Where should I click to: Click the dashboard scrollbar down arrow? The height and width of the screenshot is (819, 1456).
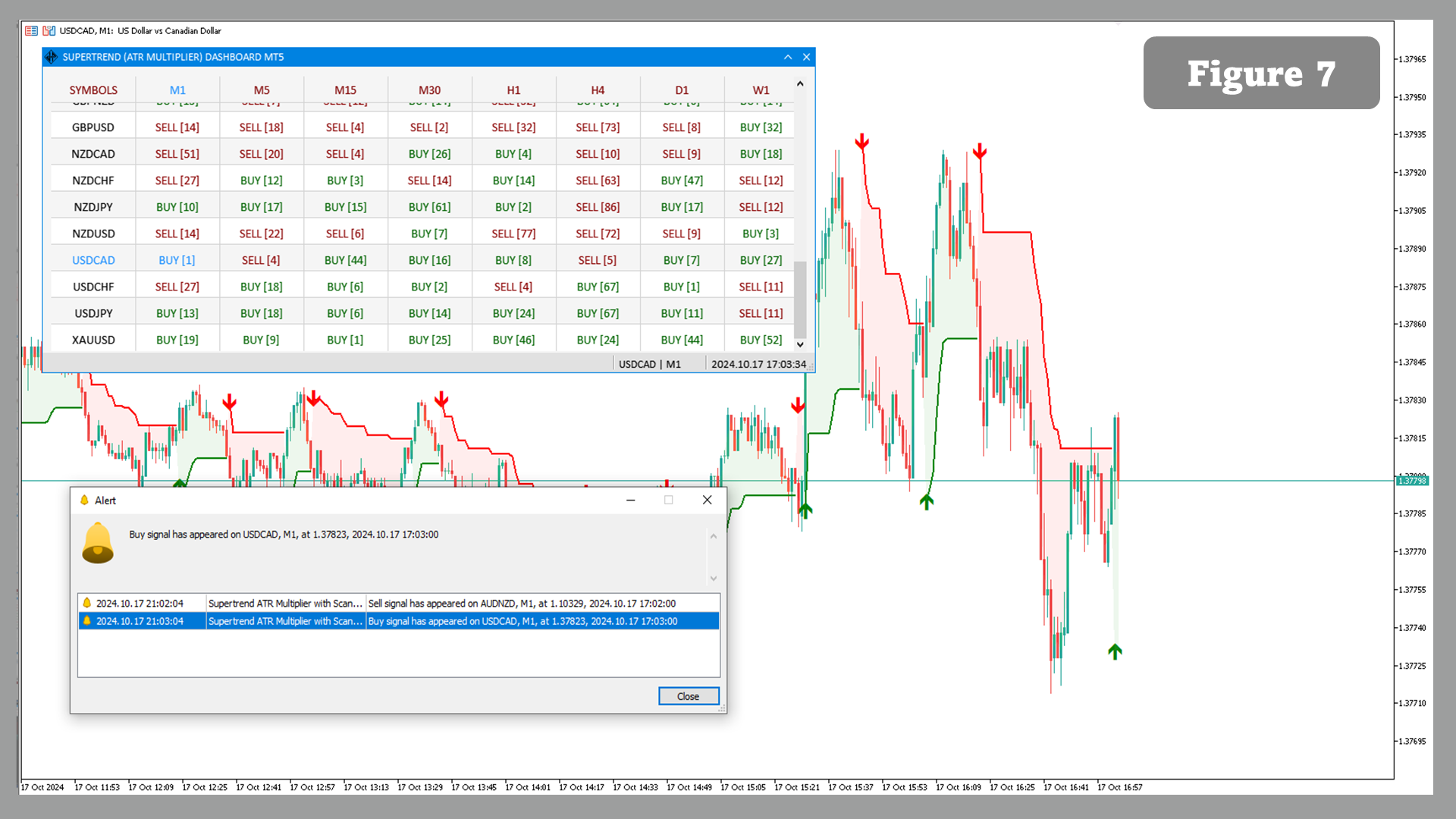(x=800, y=344)
